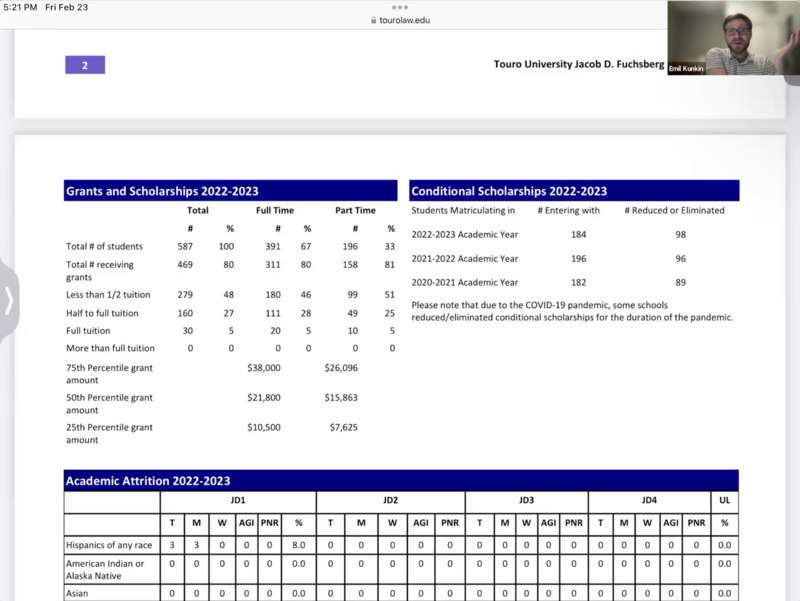
Task: Tap the Fri Feb 23 date in status bar
Action: pos(67,7)
